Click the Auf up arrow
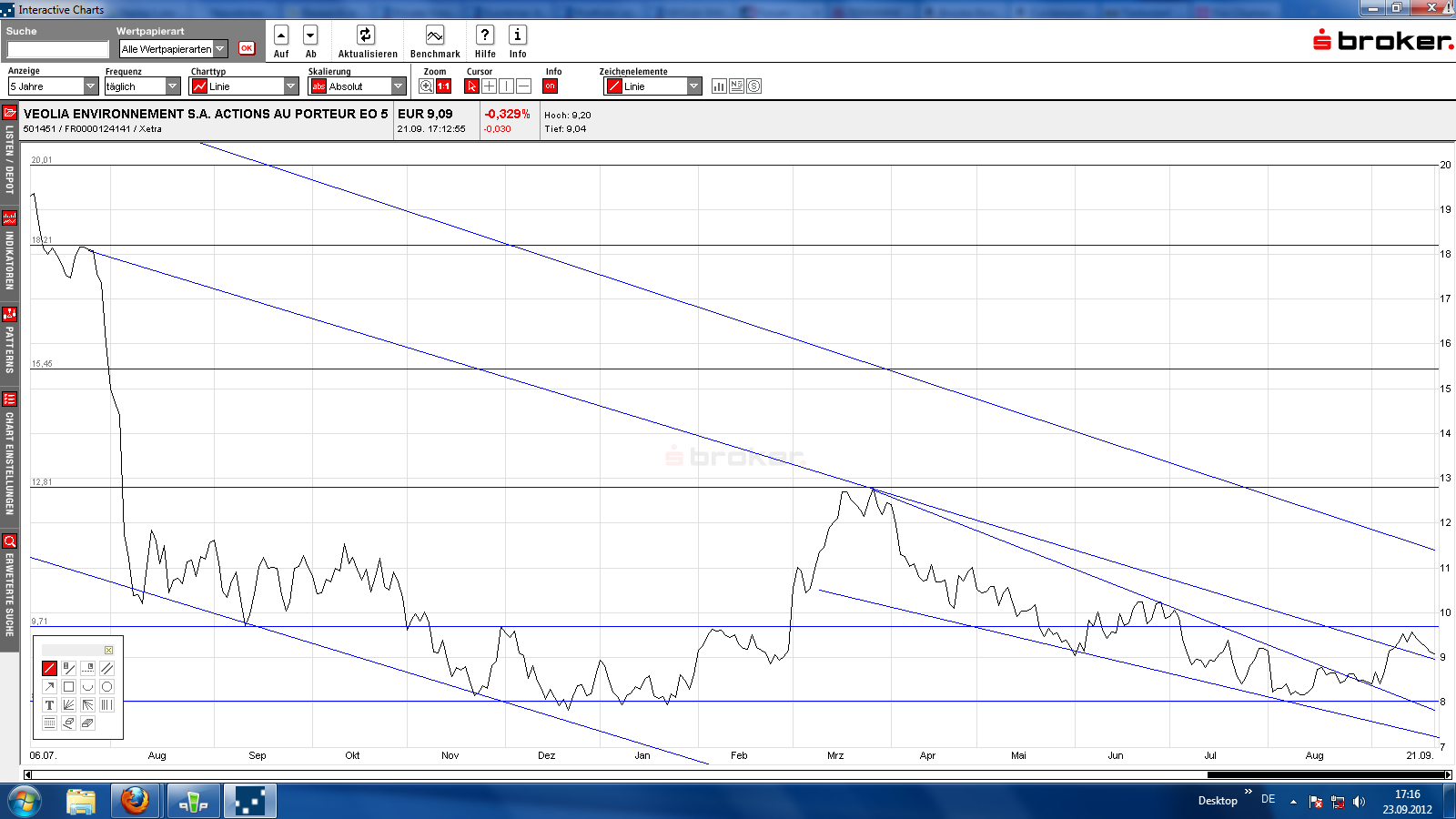This screenshot has height=819, width=1456. [x=281, y=35]
